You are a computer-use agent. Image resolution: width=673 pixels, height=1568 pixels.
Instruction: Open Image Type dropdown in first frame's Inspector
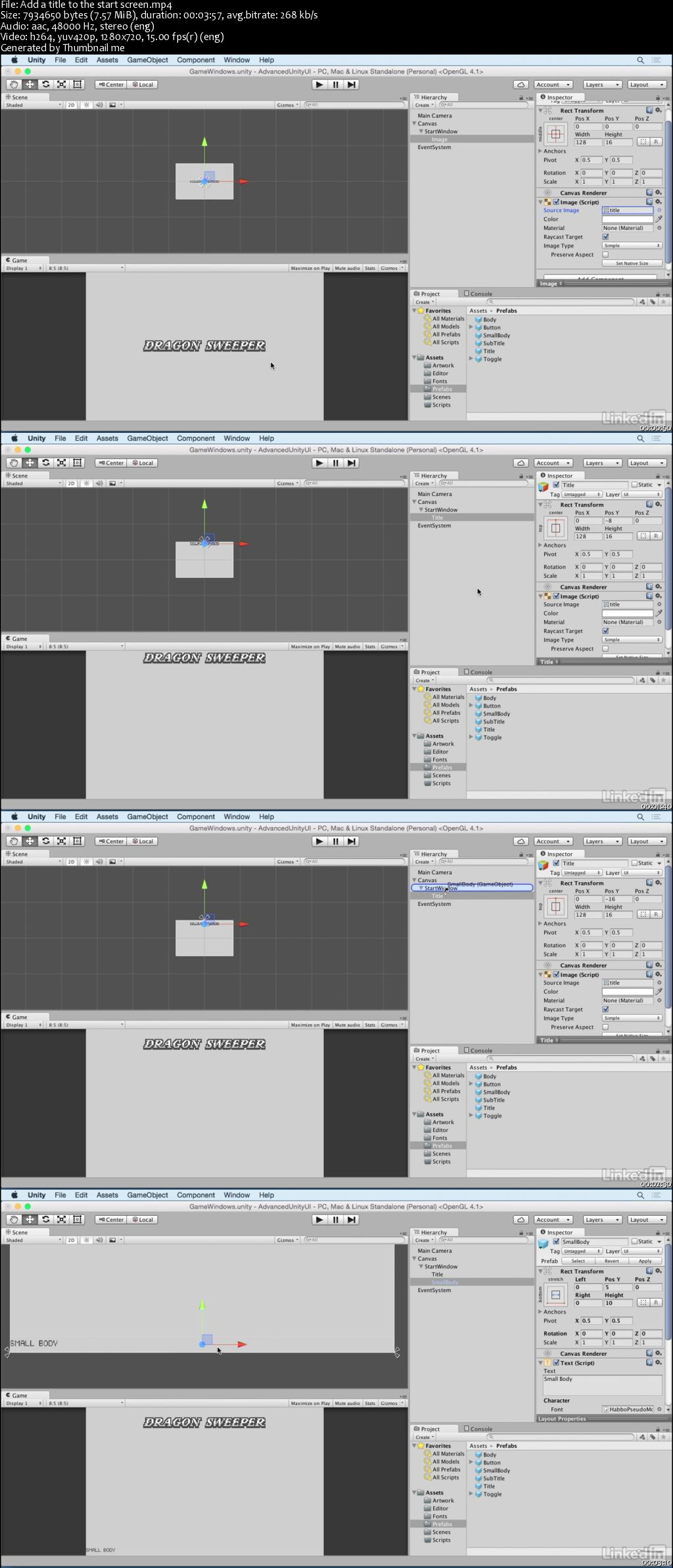(x=632, y=246)
